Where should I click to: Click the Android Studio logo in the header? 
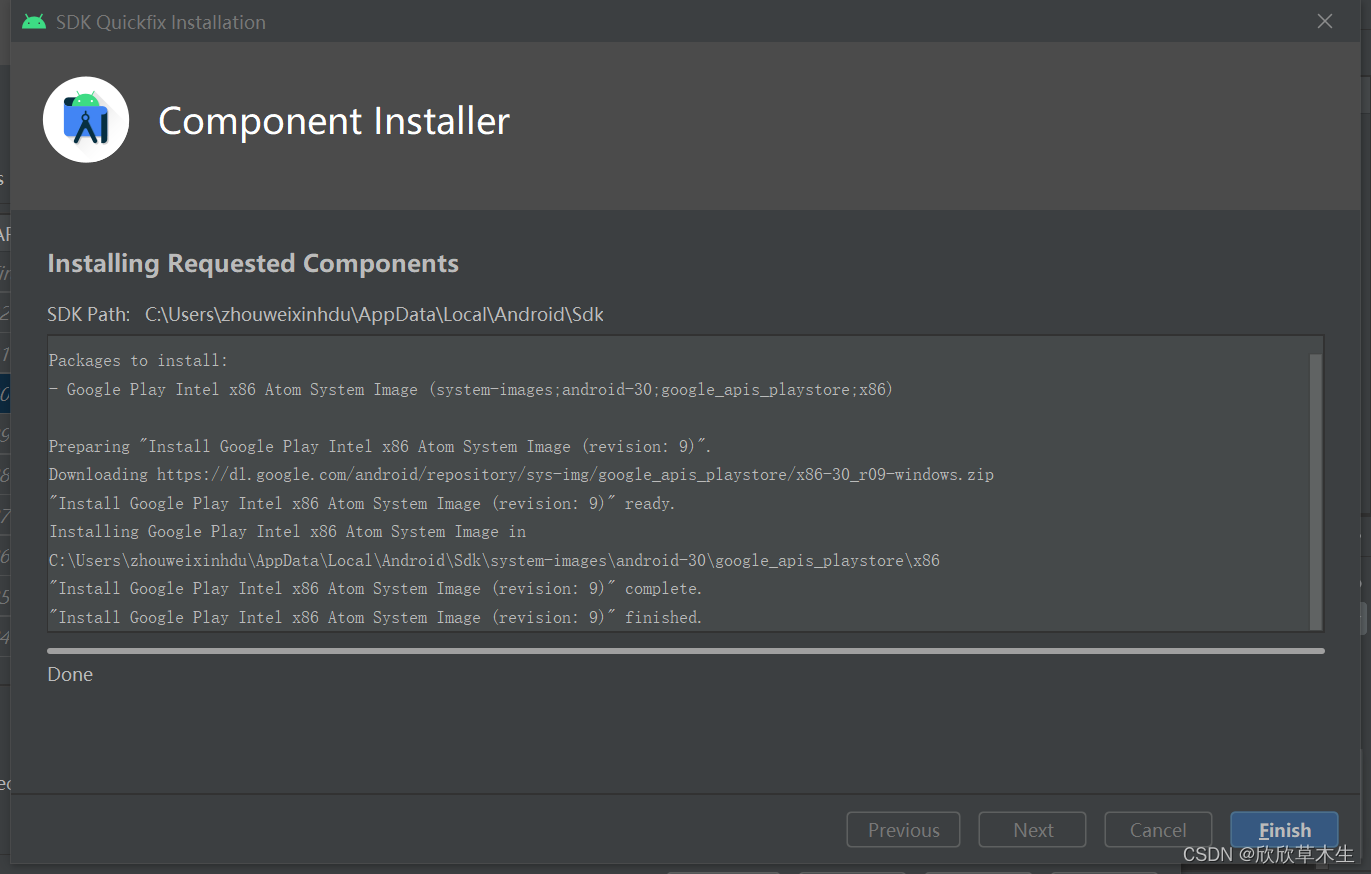pos(86,120)
